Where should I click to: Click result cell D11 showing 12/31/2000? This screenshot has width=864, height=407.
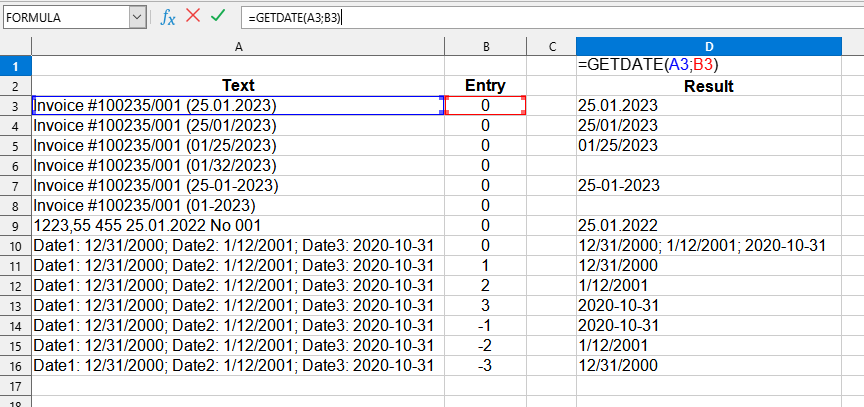709,265
